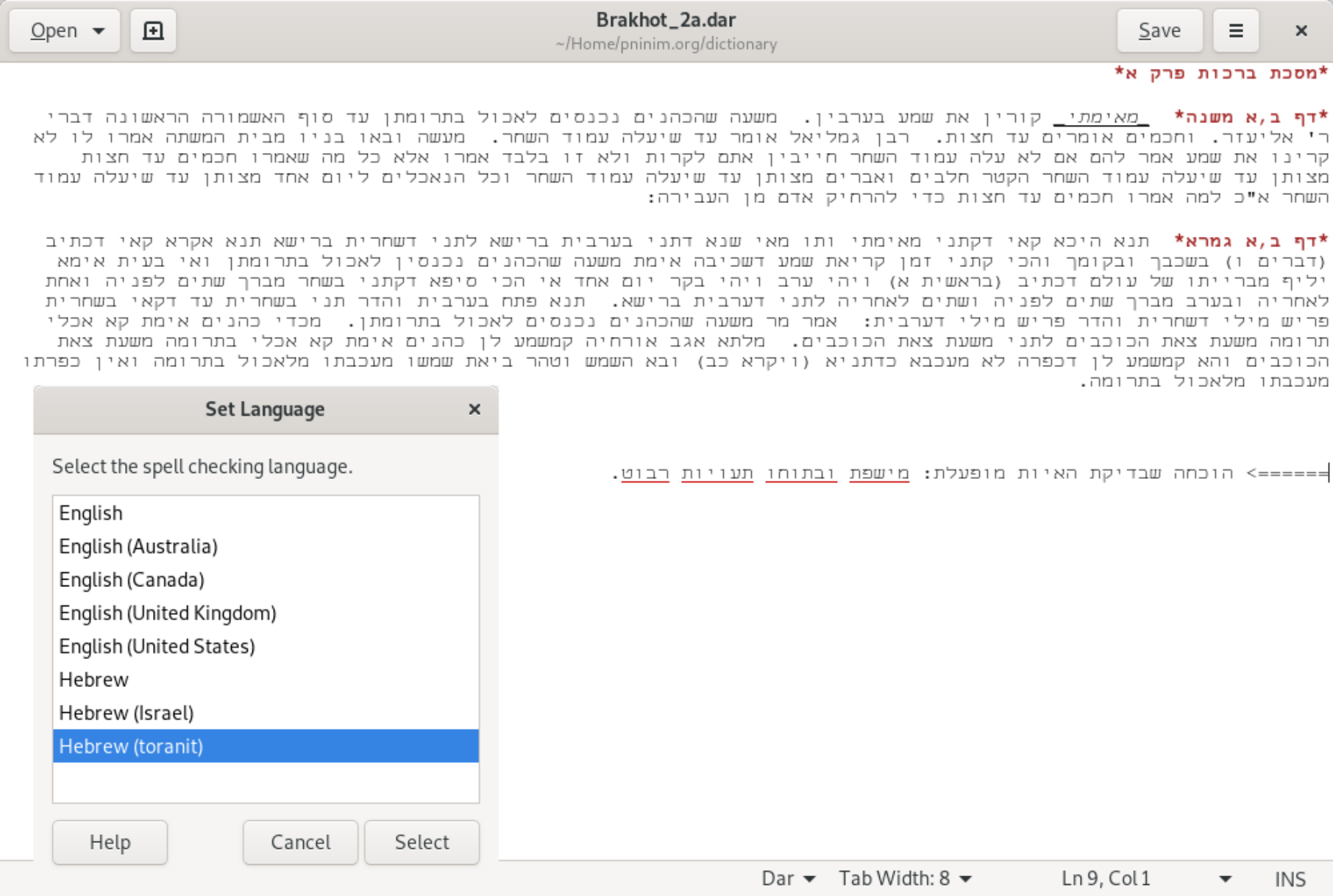Cancel the language selection
Image resolution: width=1333 pixels, height=896 pixels.
coord(300,842)
